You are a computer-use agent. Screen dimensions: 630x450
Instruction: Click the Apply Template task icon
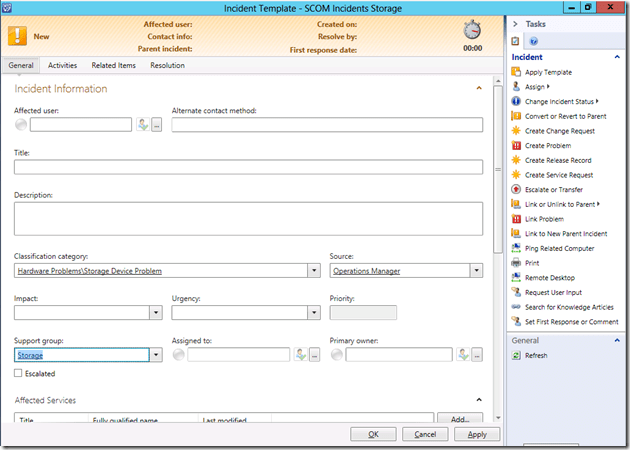pos(516,72)
